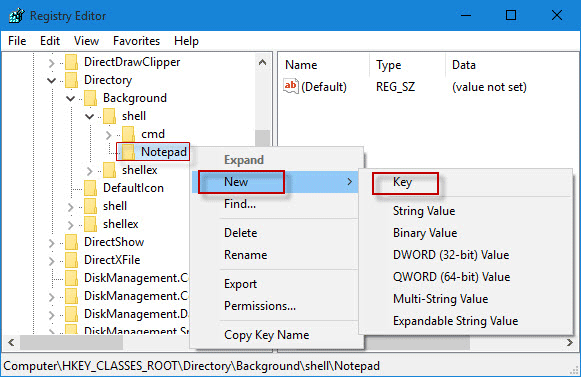Image resolution: width=581 pixels, height=377 pixels.
Task: Click the DirectDrawClipper folder icon
Action: [x=72, y=62]
